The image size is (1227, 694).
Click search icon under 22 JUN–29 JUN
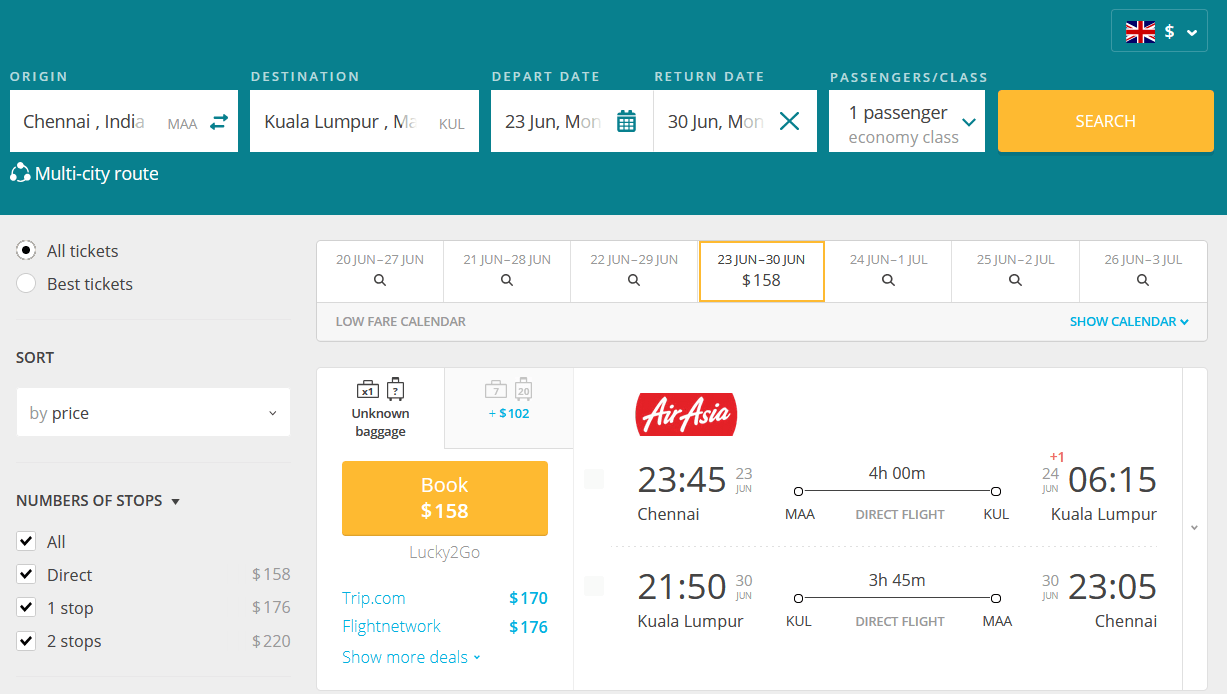(x=634, y=281)
